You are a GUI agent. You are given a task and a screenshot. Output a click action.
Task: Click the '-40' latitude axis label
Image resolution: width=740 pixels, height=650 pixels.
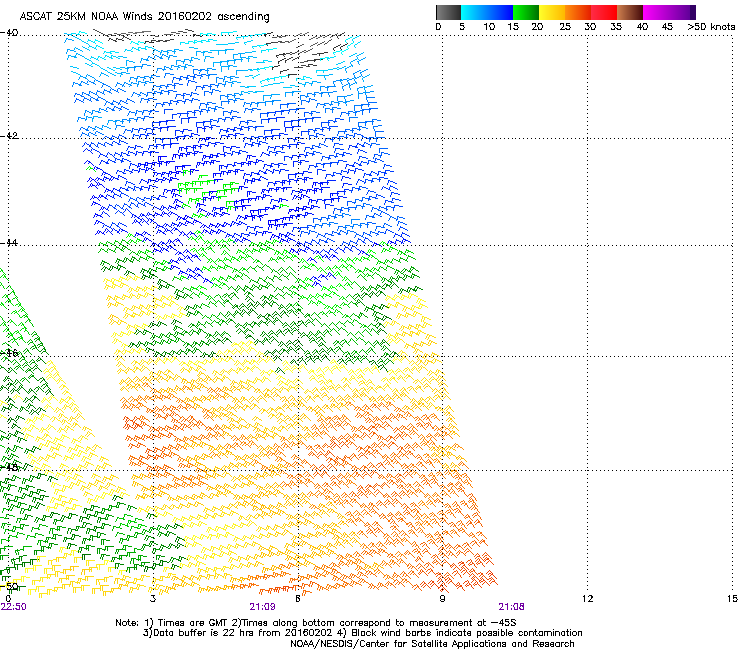pos(9,33)
